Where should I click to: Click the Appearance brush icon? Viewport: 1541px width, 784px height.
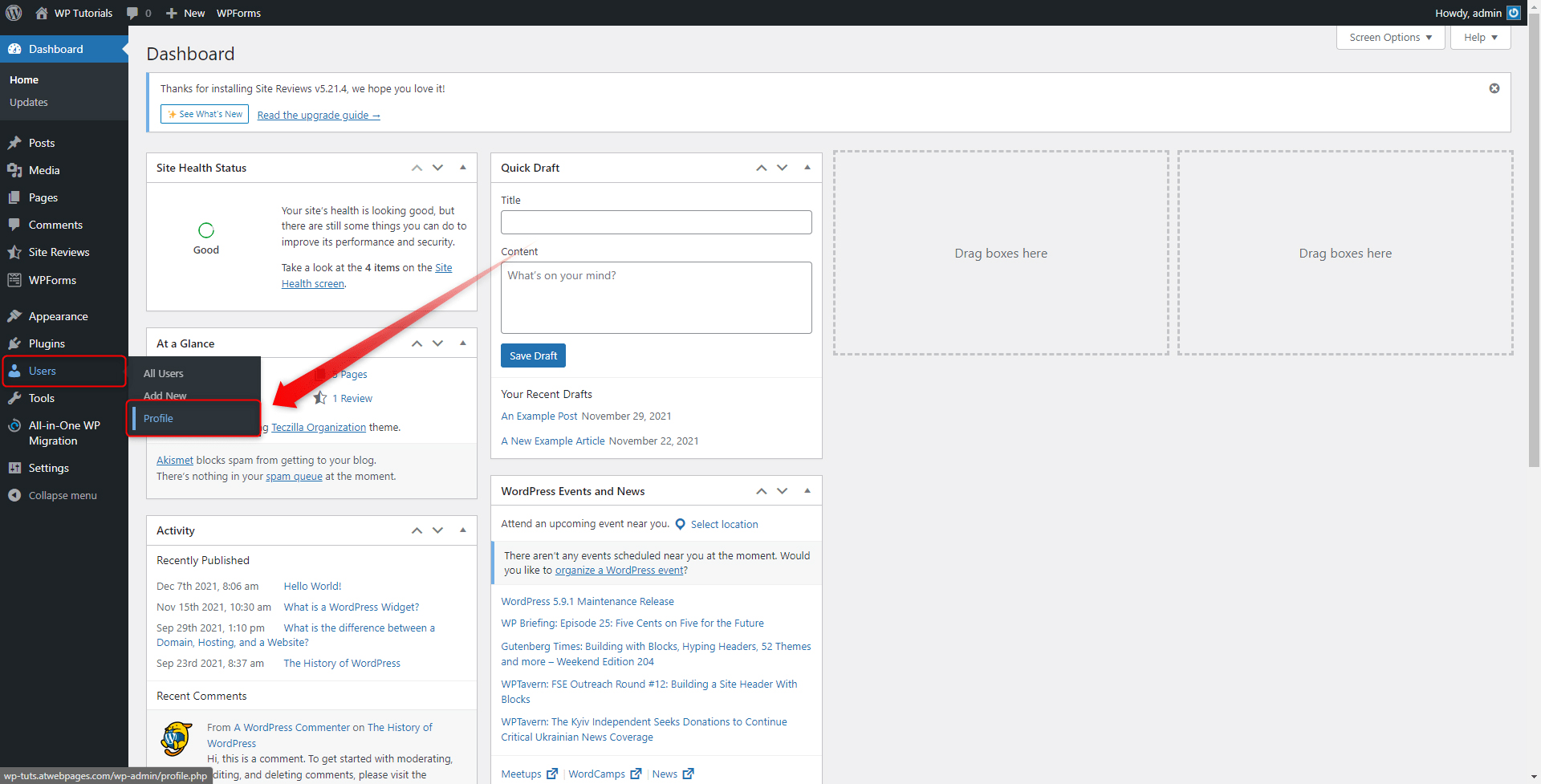click(x=14, y=316)
